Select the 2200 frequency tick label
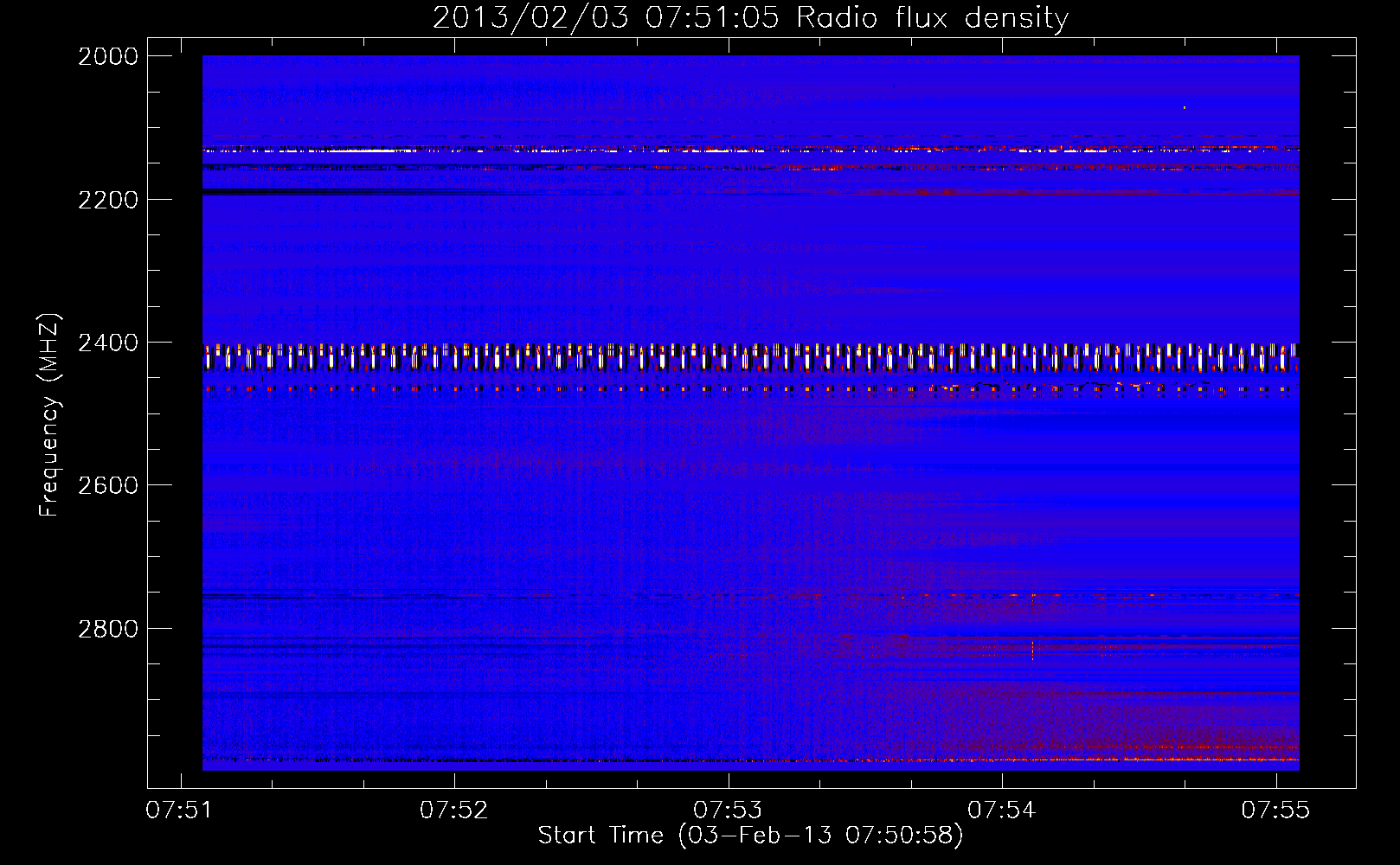 pos(108,200)
